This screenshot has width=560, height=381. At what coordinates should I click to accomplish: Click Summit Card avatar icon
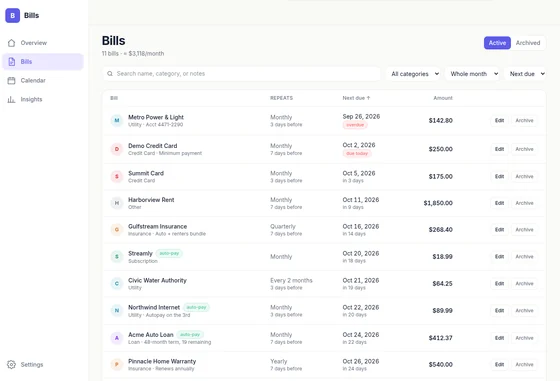117,176
